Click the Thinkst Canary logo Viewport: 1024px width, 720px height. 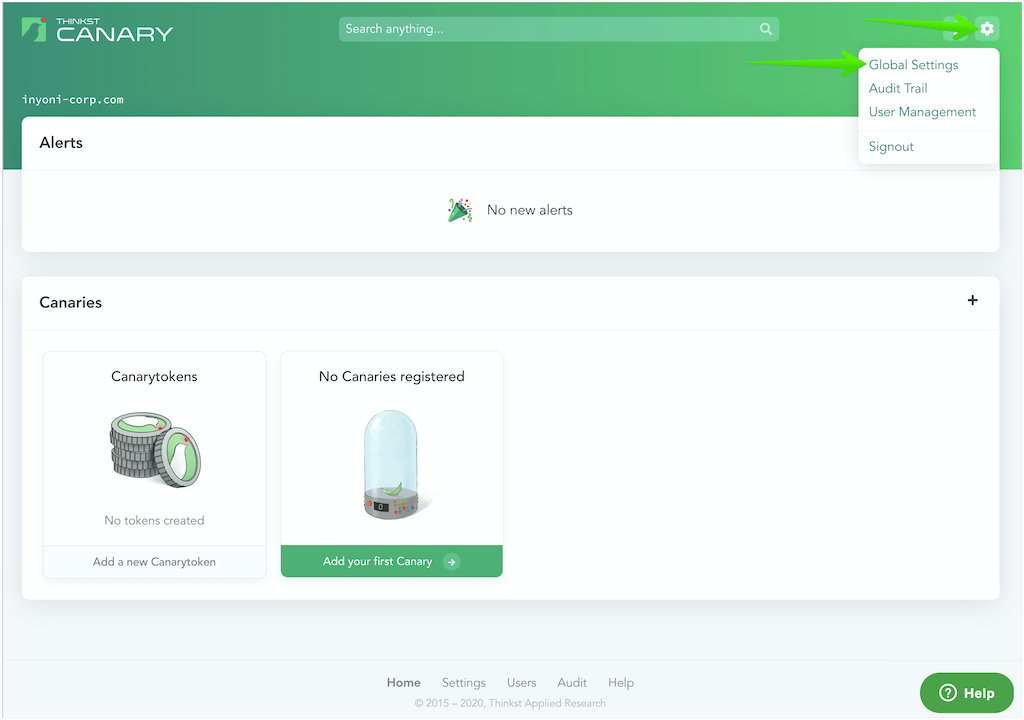coord(97,30)
